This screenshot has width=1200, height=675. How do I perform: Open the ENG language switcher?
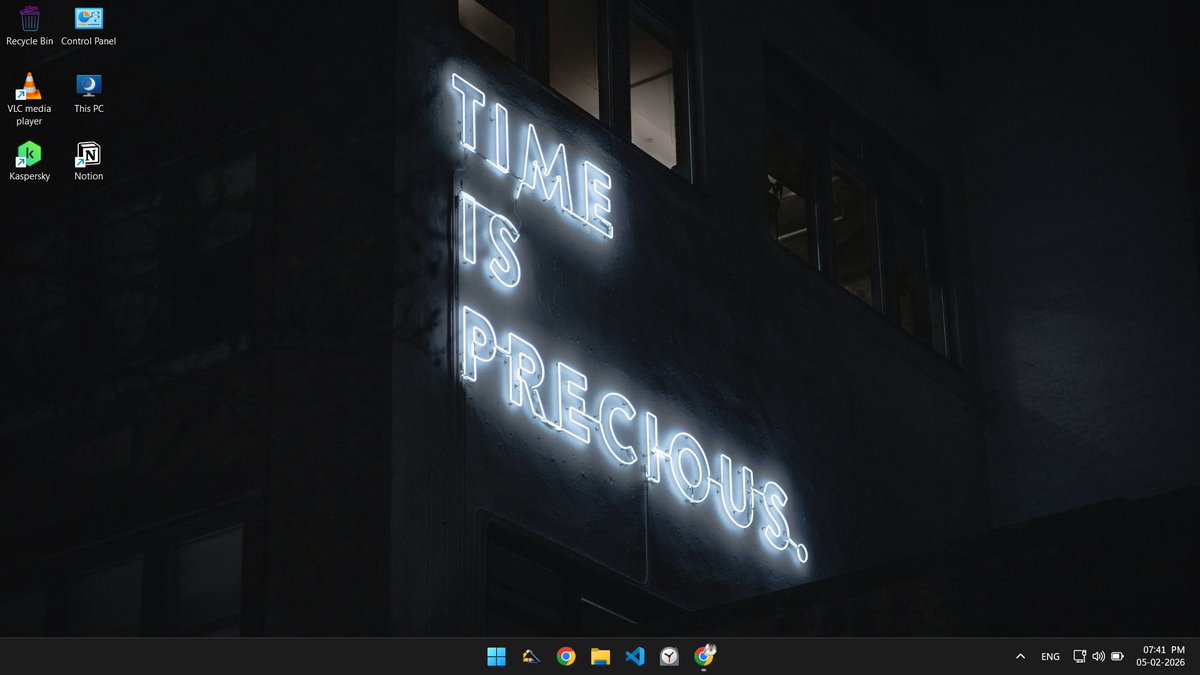click(x=1050, y=656)
